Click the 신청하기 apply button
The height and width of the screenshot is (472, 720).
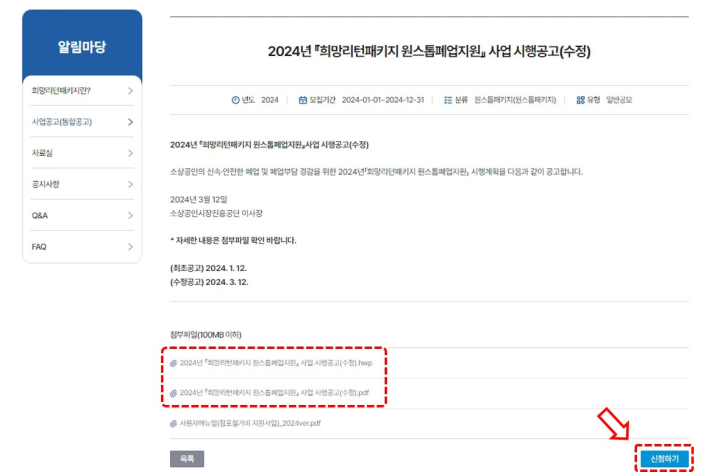(x=664, y=459)
